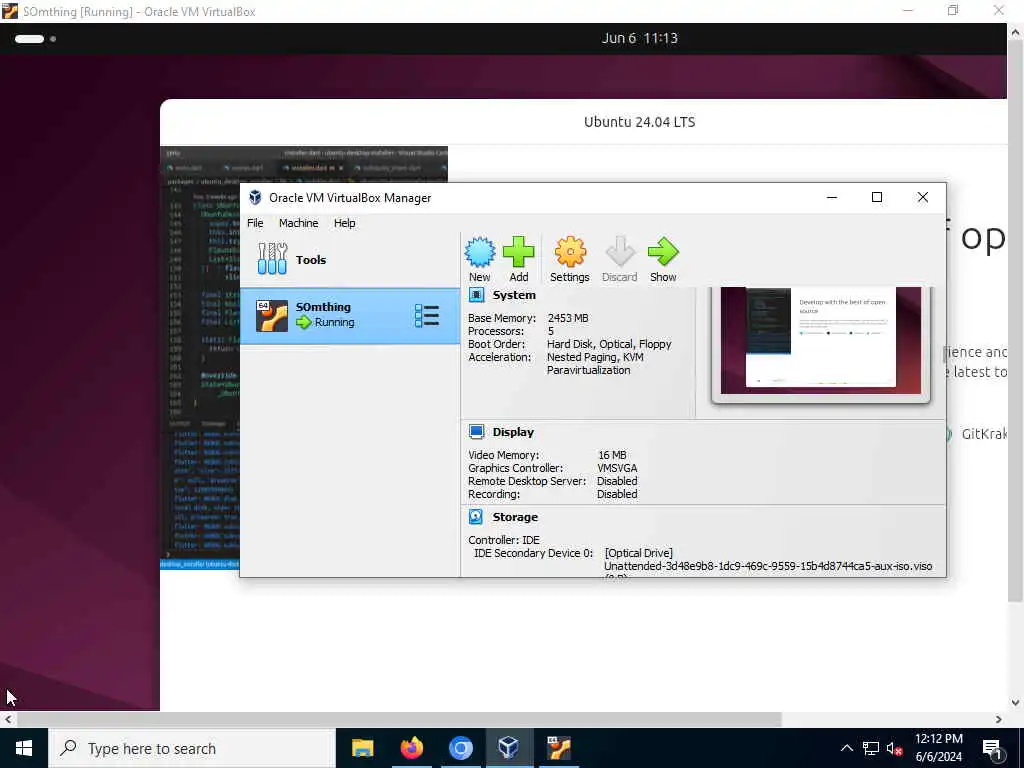
Task: Click the muted volume tray icon
Action: tap(894, 748)
